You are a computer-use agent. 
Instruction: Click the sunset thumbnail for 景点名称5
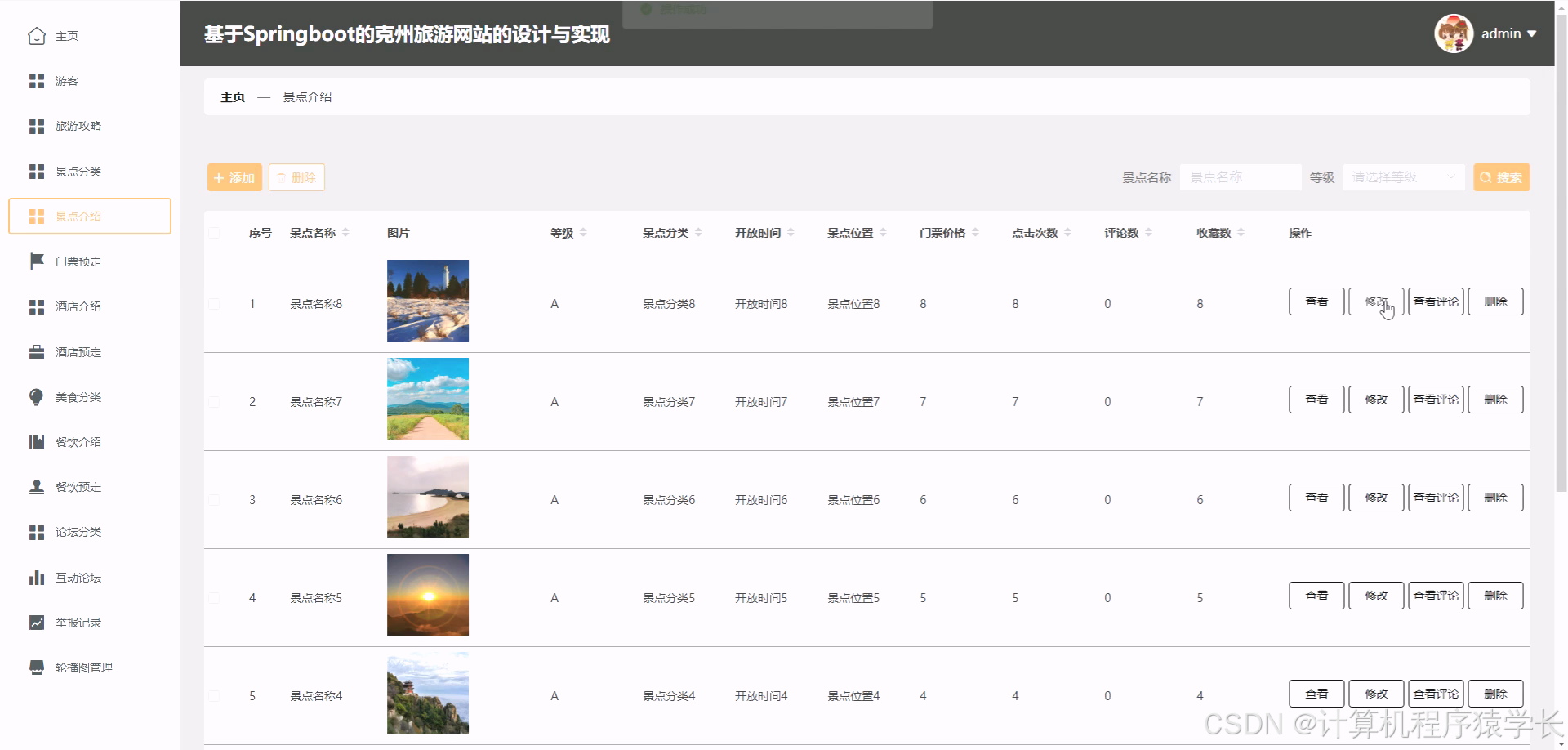(427, 594)
